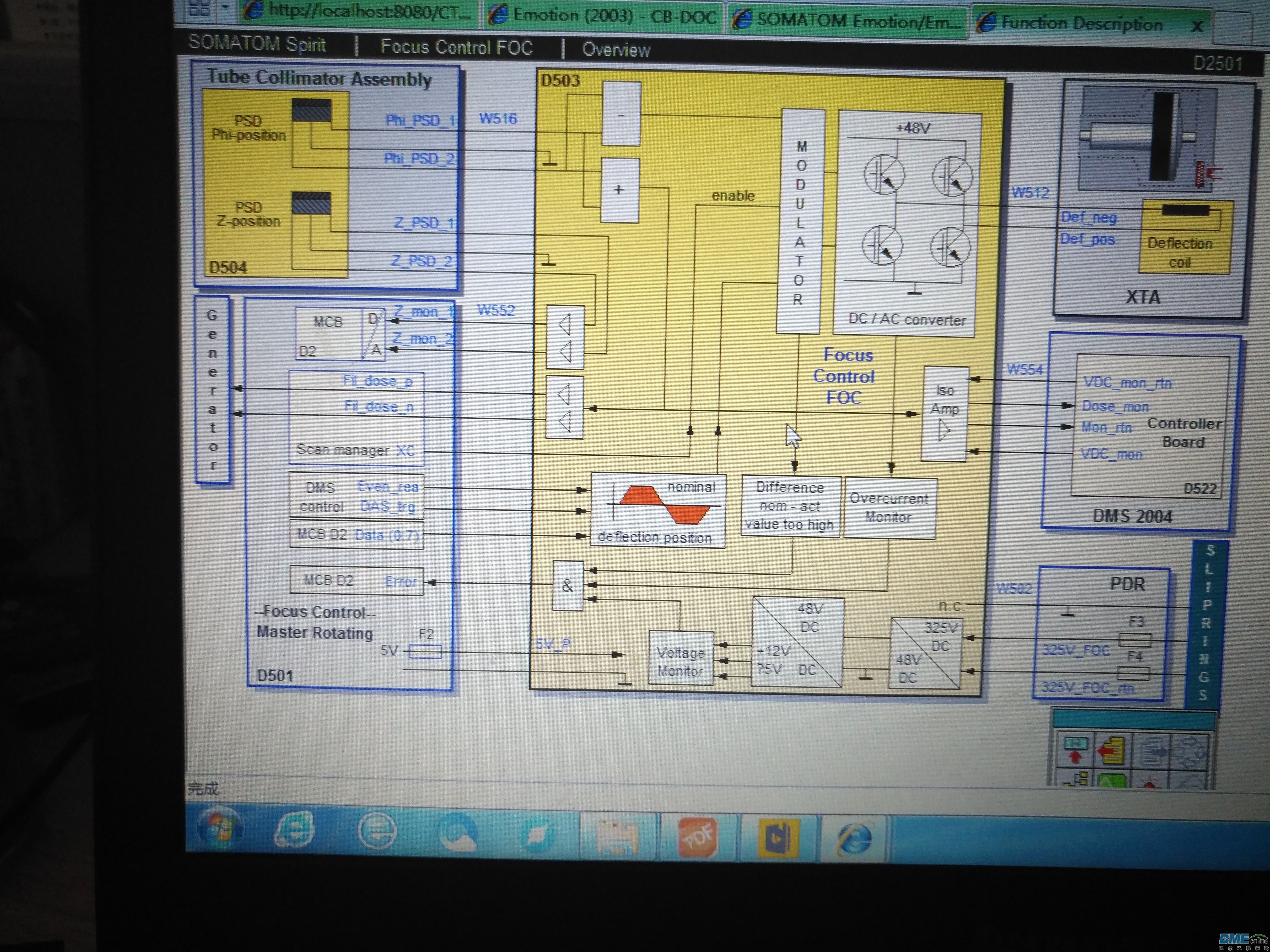The height and width of the screenshot is (952, 1270).
Task: Click the DMS 2004 label
Action: pyautogui.click(x=1132, y=516)
